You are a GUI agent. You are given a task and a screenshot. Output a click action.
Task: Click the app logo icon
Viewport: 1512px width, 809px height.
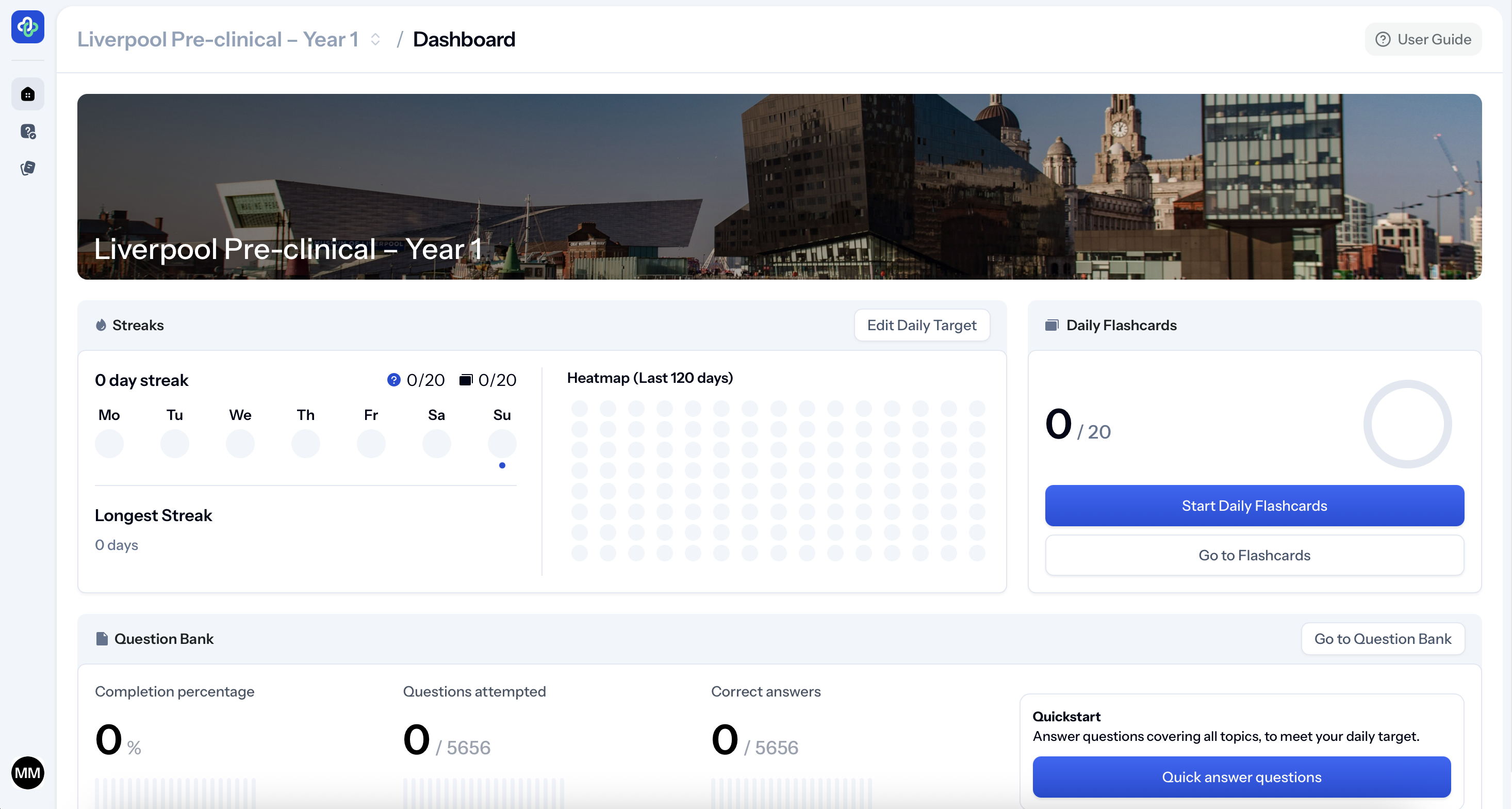click(x=27, y=26)
